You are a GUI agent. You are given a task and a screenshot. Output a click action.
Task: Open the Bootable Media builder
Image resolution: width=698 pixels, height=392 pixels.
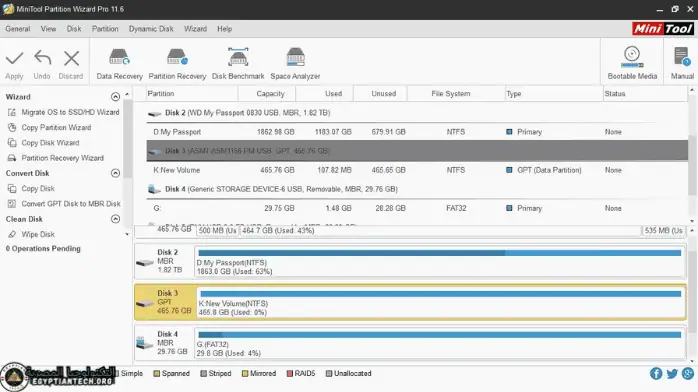(632, 64)
